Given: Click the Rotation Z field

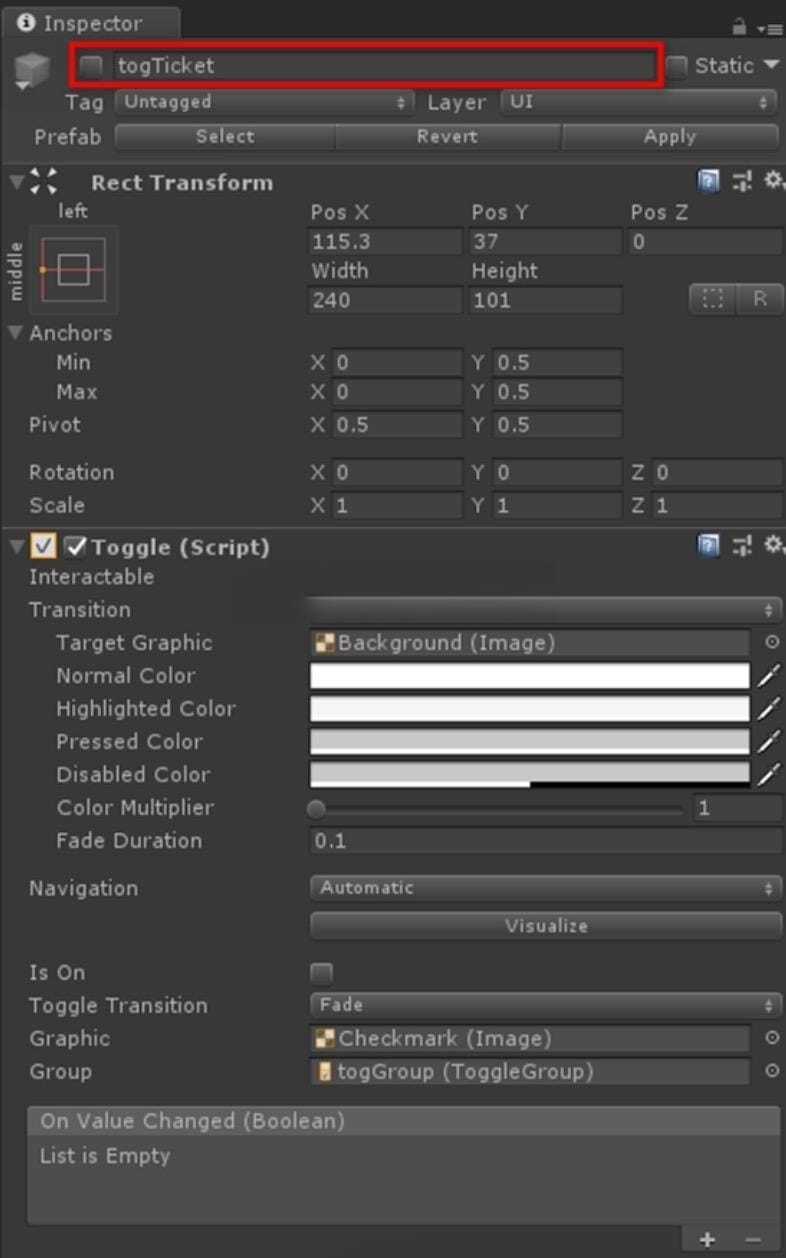Looking at the screenshot, I should tap(718, 473).
